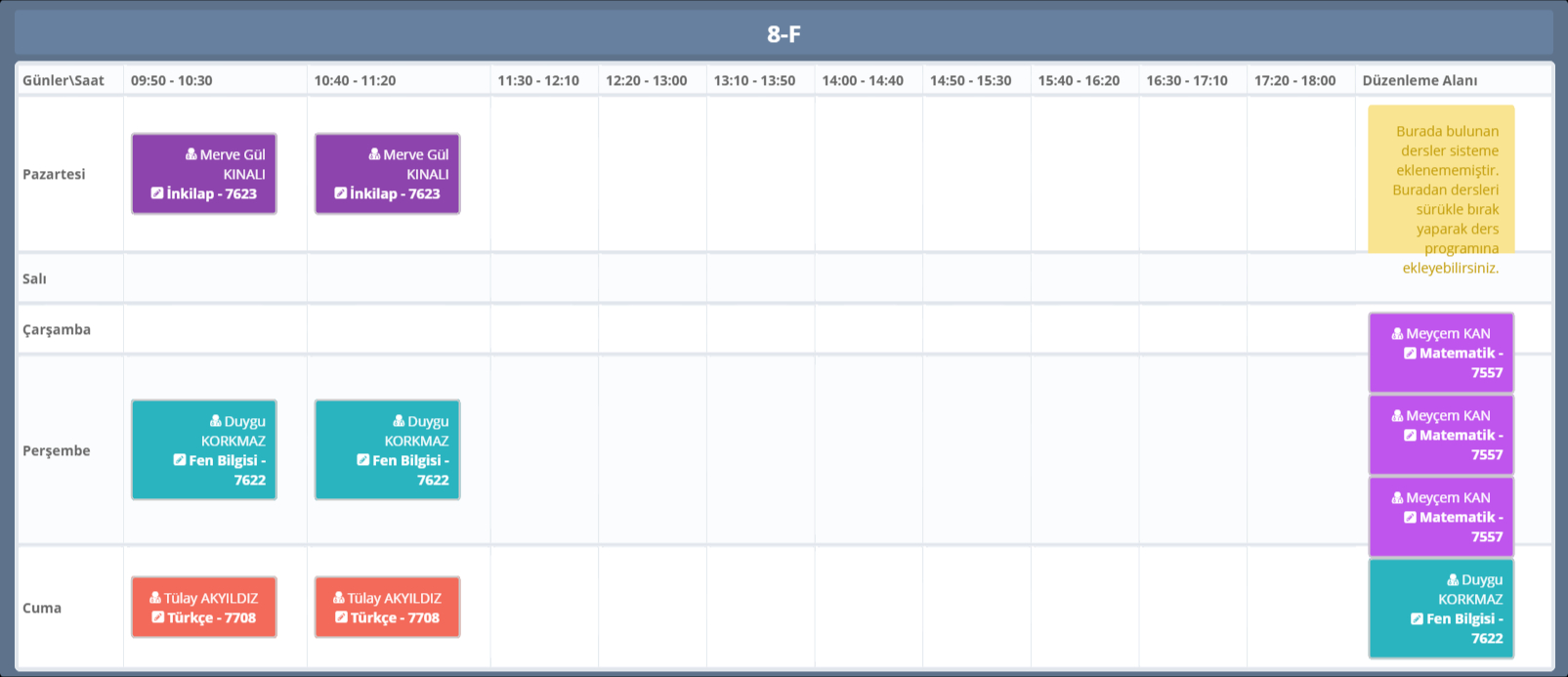1568x677 pixels.
Task: Click edit icon on Monday 10:40 İnkılap card
Action: pos(340,193)
